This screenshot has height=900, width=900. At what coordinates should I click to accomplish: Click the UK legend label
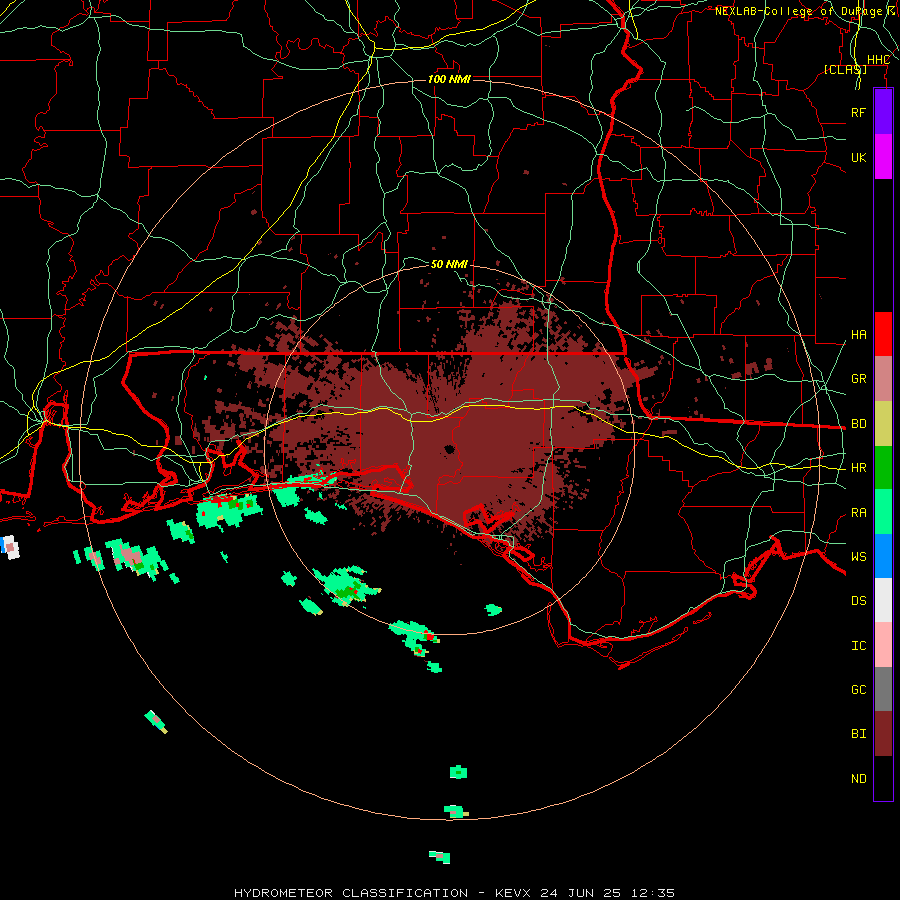tap(858, 157)
